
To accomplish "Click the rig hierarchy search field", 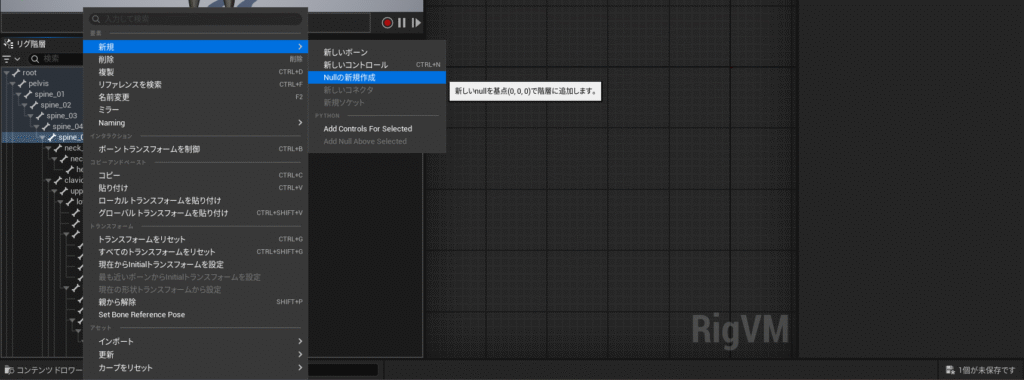I will point(57,59).
